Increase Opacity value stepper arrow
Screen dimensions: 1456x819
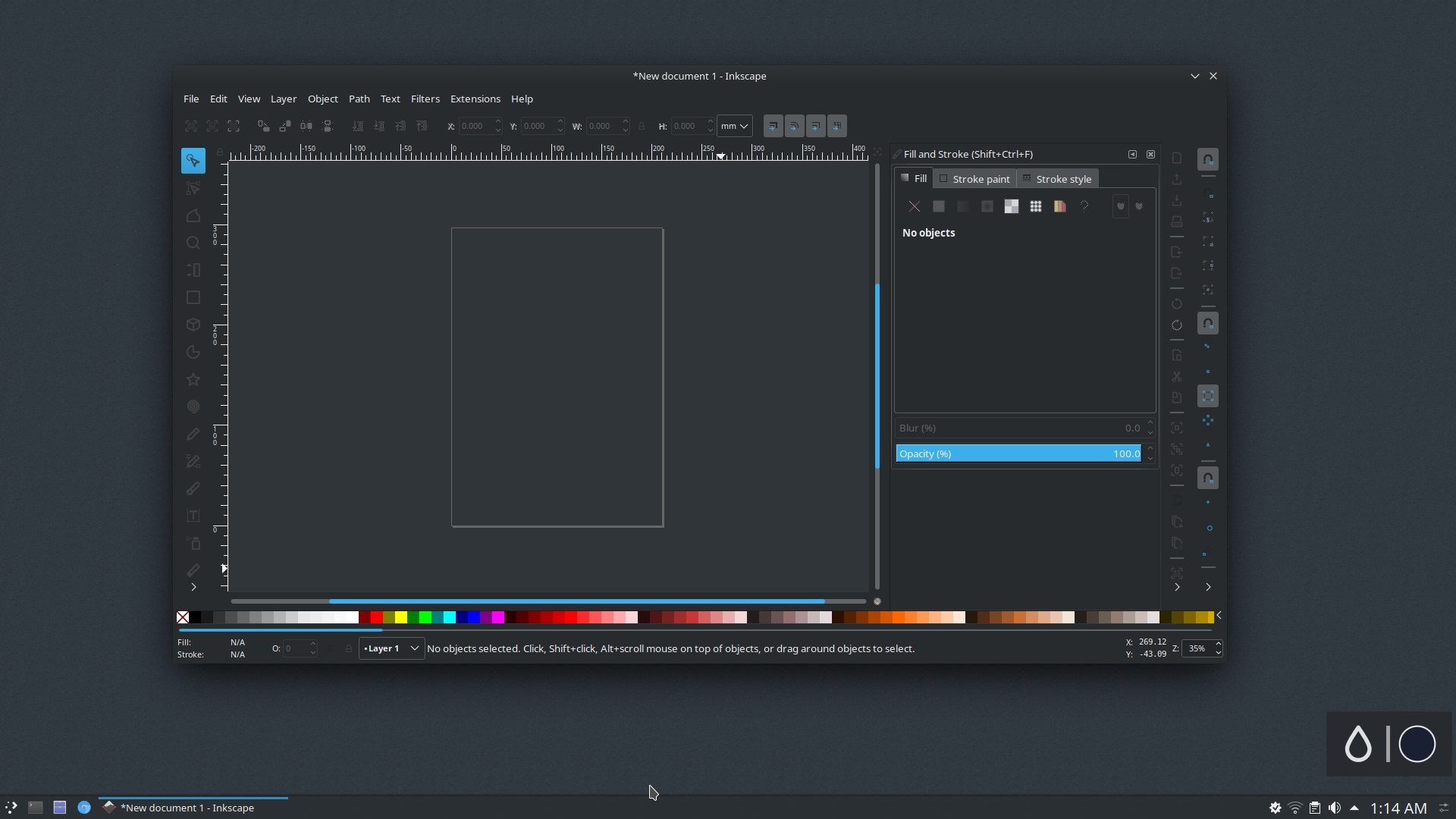click(1150, 449)
